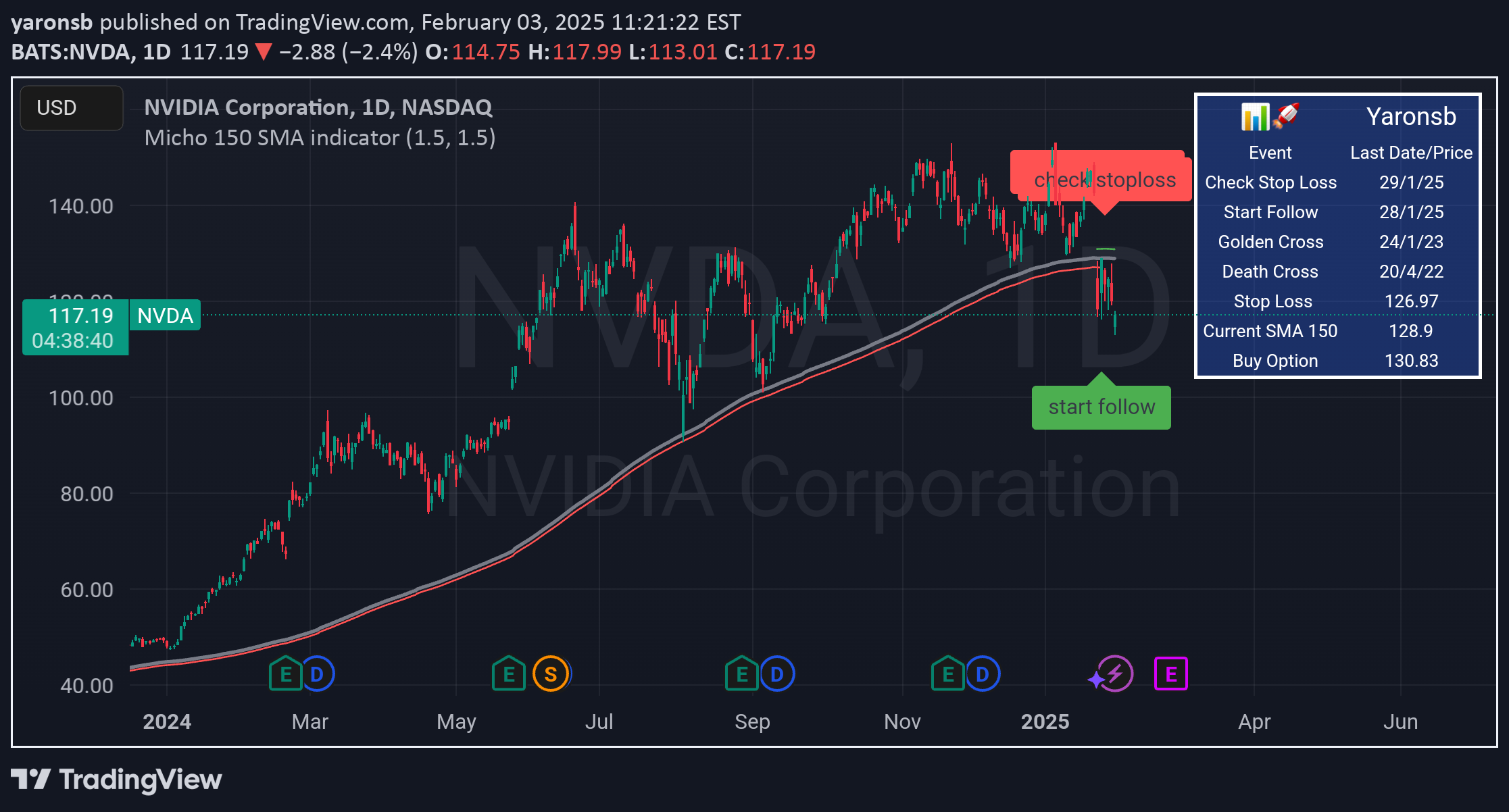
Task: Click the 'Jul' time axis label
Action: (599, 721)
